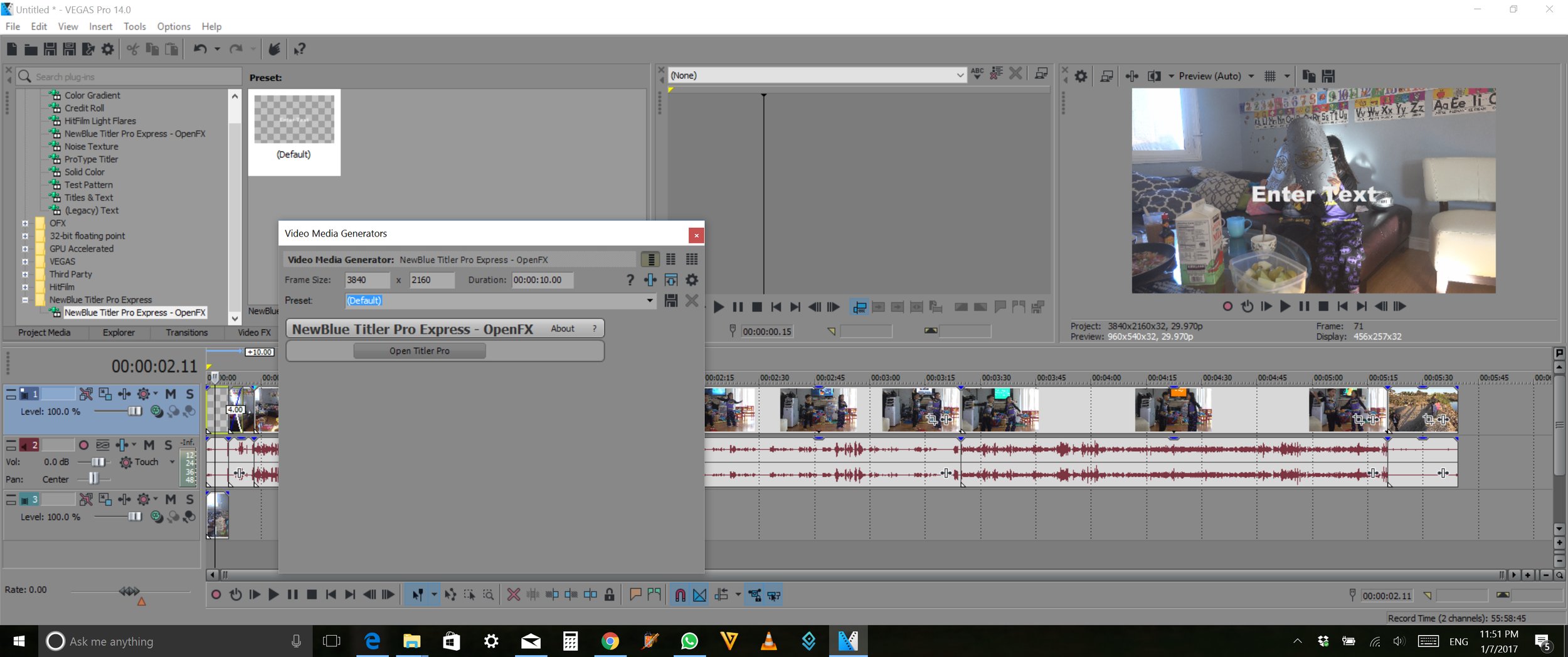Adjust the audio track 2 Vol slider
This screenshot has height=657, width=1568.
click(x=98, y=462)
